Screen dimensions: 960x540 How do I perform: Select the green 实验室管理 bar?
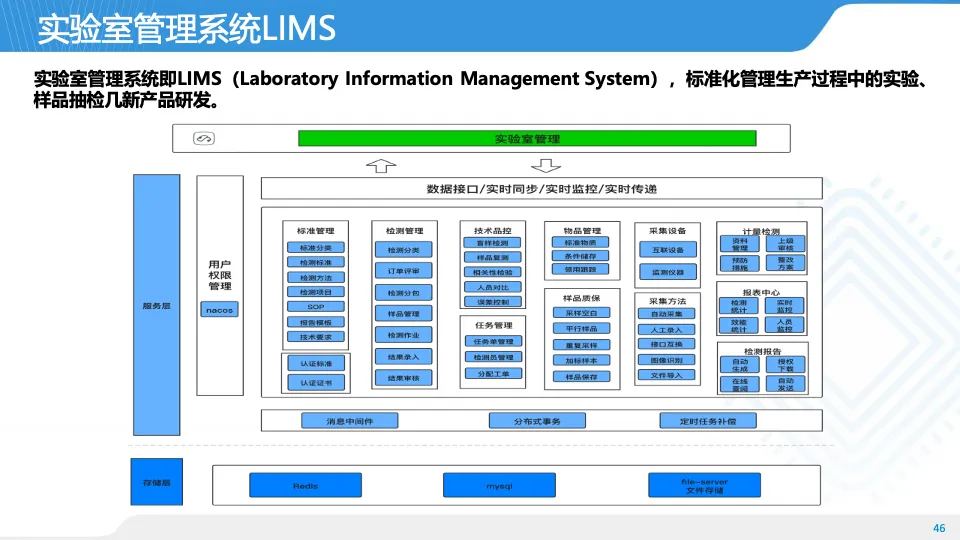coord(527,138)
